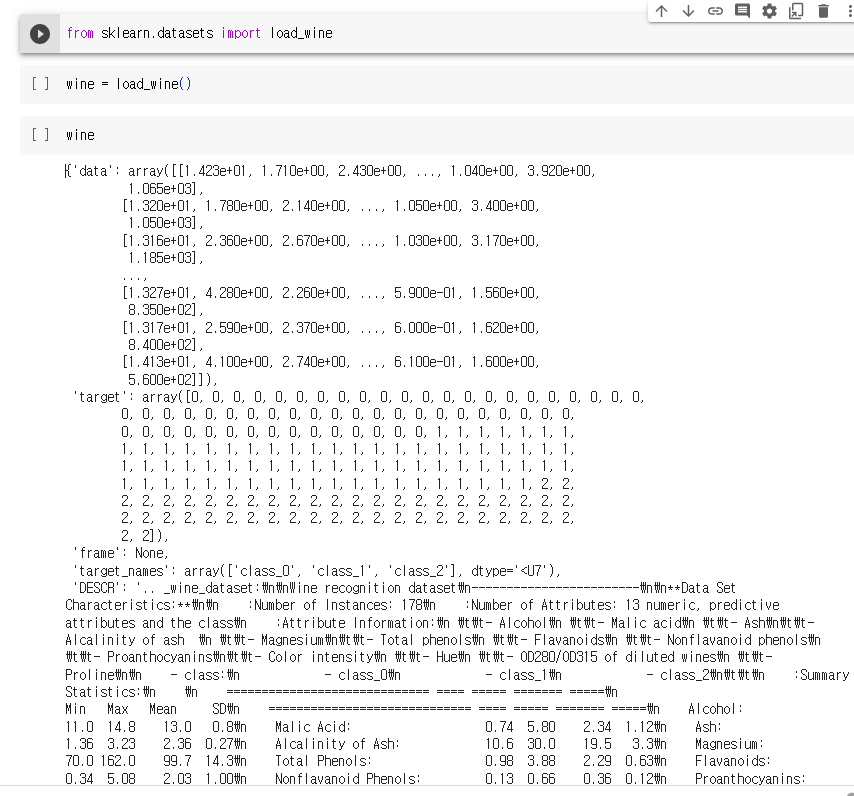Image resolution: width=854 pixels, height=796 pixels.
Task: Add a comment to the cell
Action: (x=742, y=11)
